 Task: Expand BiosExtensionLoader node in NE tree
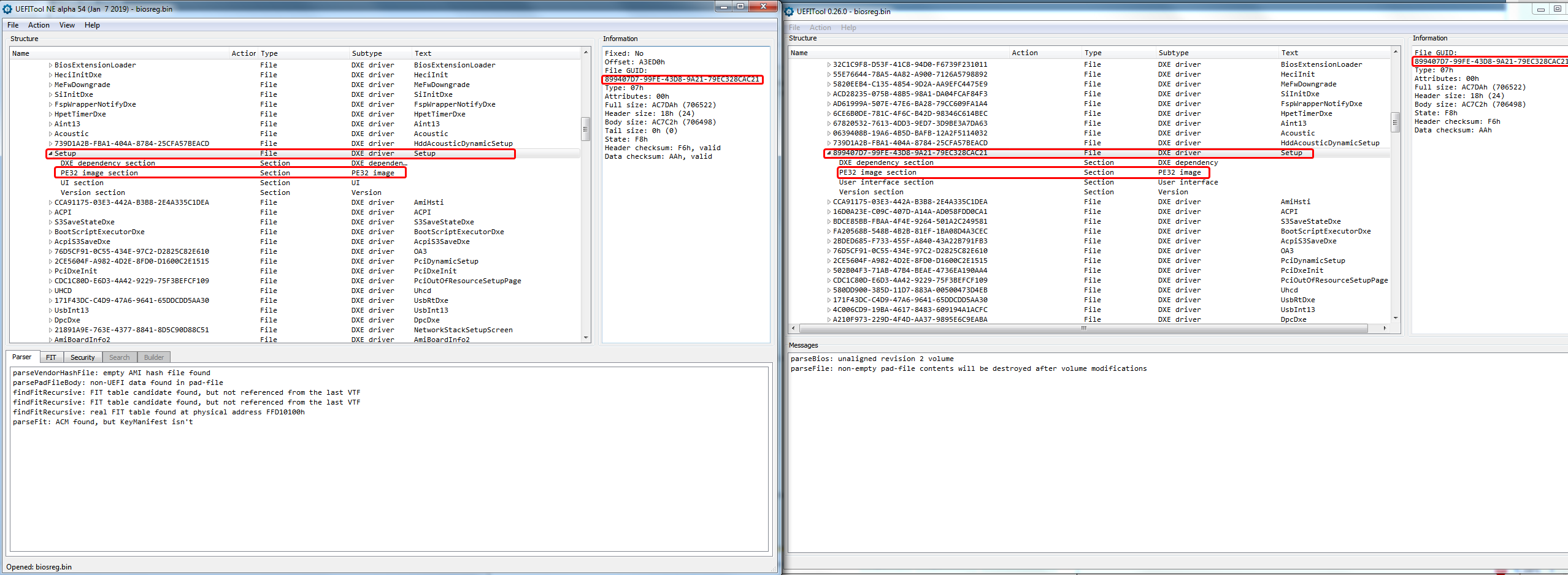pos(50,65)
